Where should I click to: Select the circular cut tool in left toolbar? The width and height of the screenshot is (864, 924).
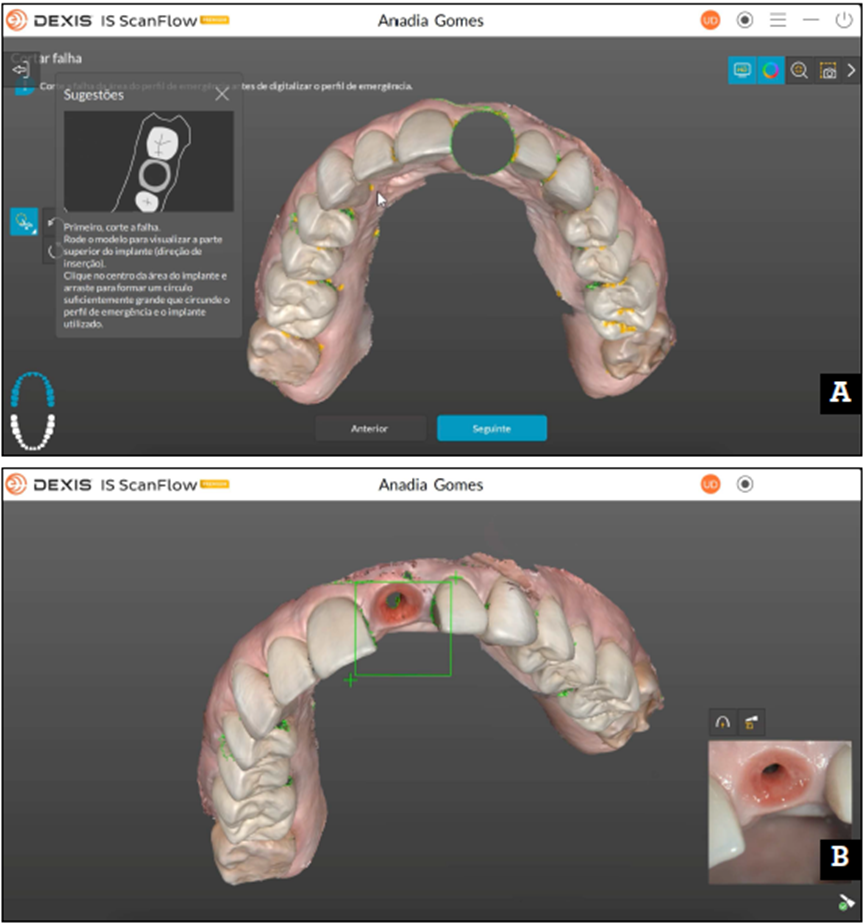pyautogui.click(x=24, y=221)
